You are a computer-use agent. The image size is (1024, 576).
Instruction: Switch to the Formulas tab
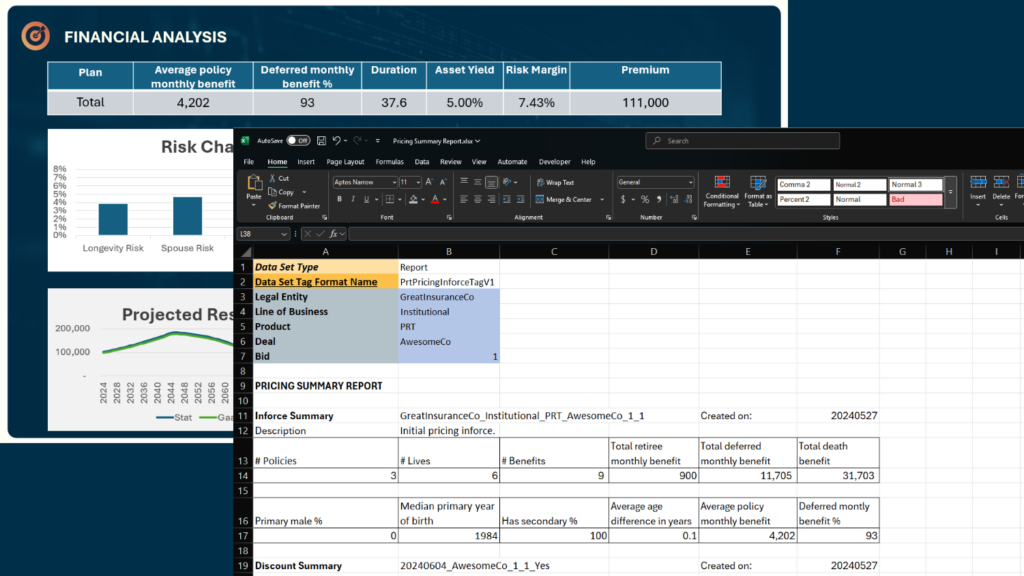[389, 161]
